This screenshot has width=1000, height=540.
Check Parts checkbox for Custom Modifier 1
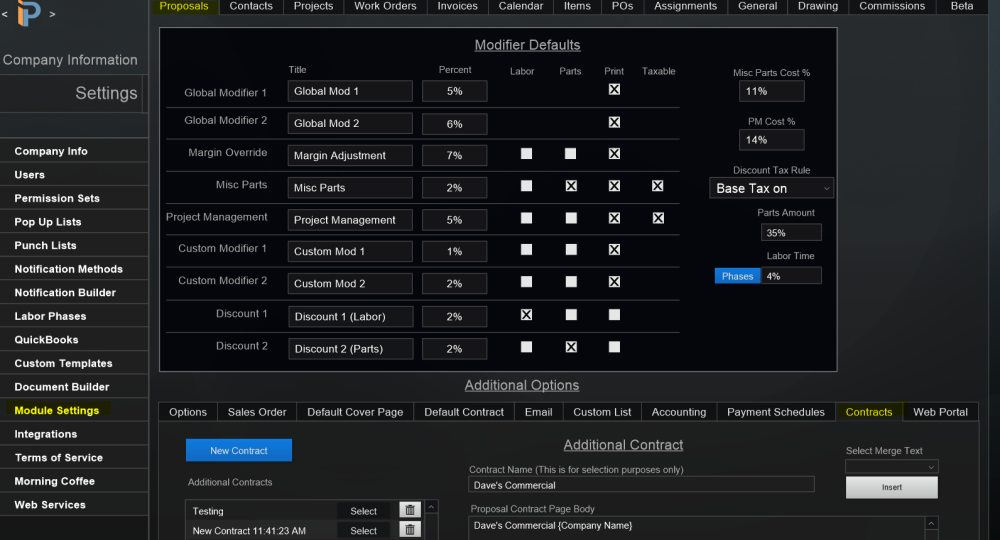click(571, 249)
